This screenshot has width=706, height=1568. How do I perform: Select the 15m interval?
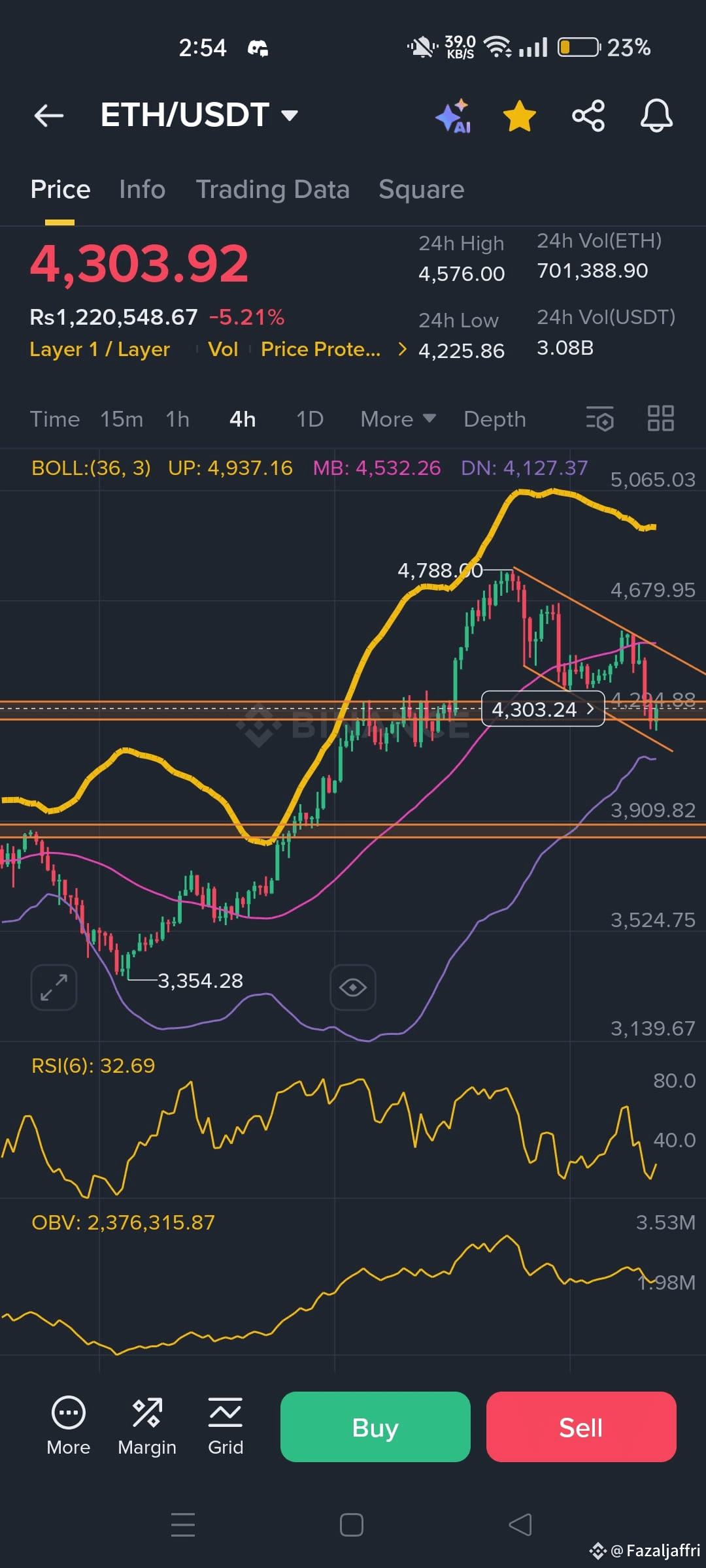(122, 419)
